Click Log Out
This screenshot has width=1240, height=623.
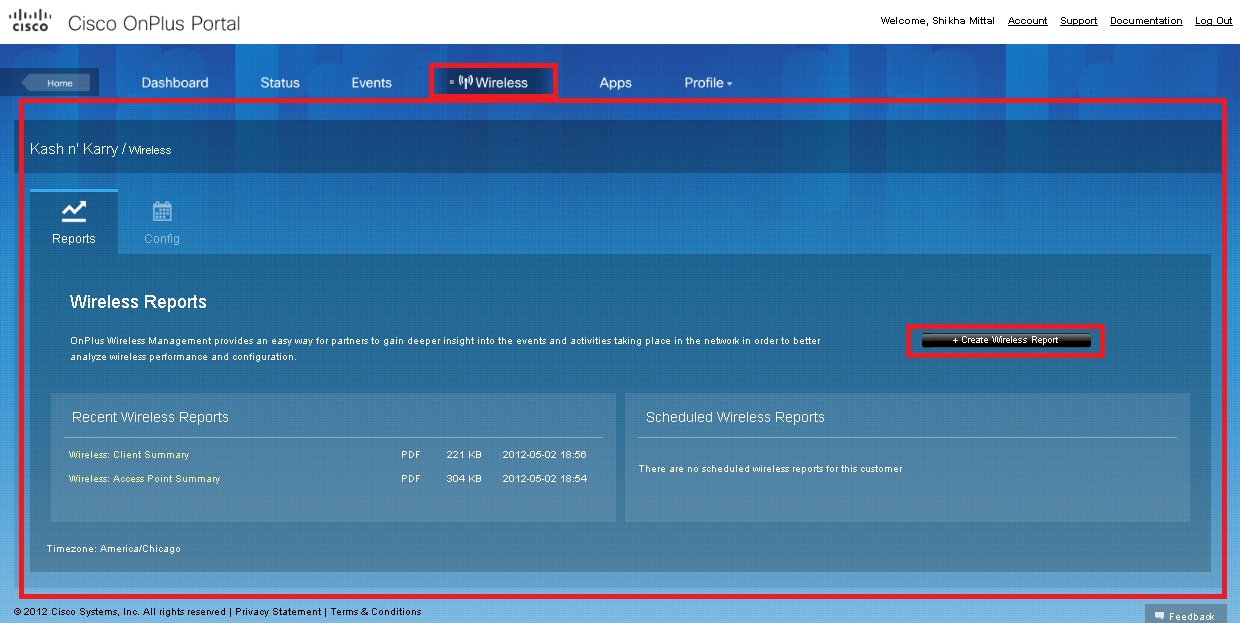(1214, 21)
